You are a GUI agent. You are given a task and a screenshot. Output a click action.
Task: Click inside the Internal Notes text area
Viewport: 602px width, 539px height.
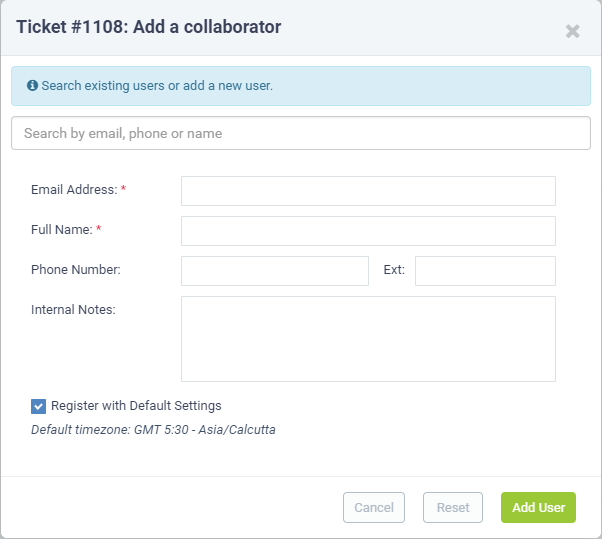tap(368, 339)
